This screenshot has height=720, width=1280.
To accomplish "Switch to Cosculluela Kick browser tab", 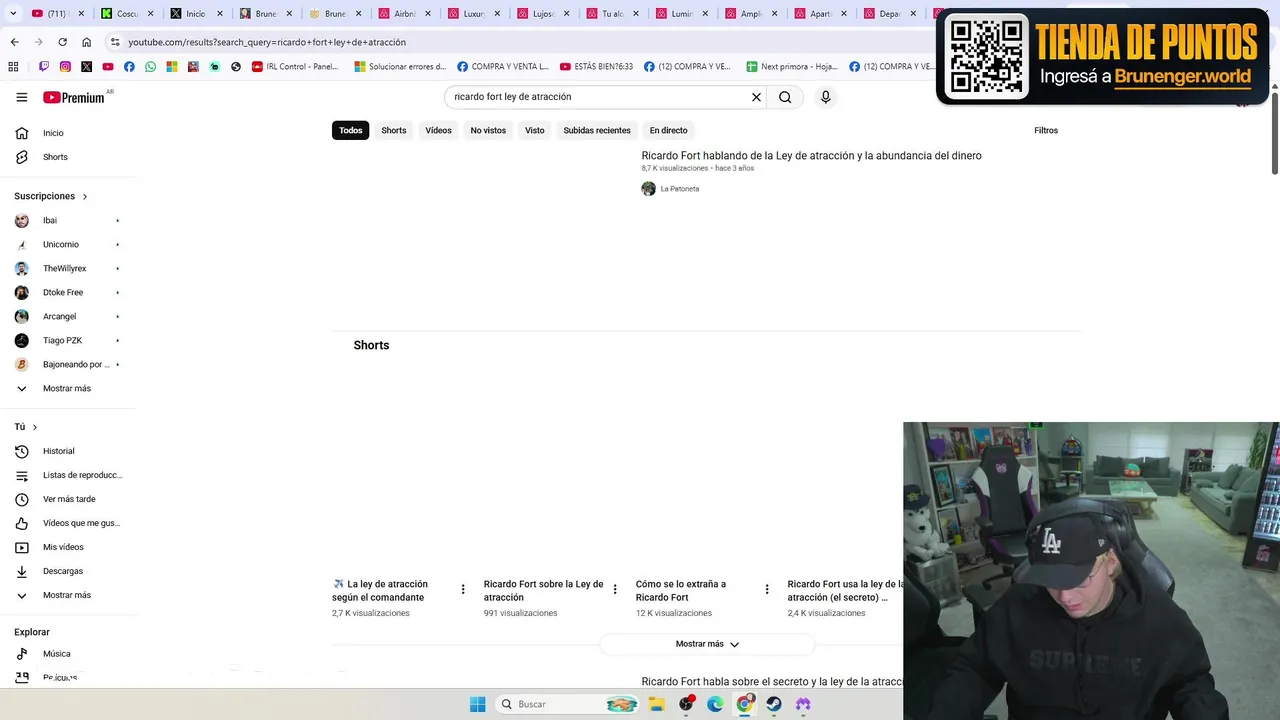I will pos(128,14).
